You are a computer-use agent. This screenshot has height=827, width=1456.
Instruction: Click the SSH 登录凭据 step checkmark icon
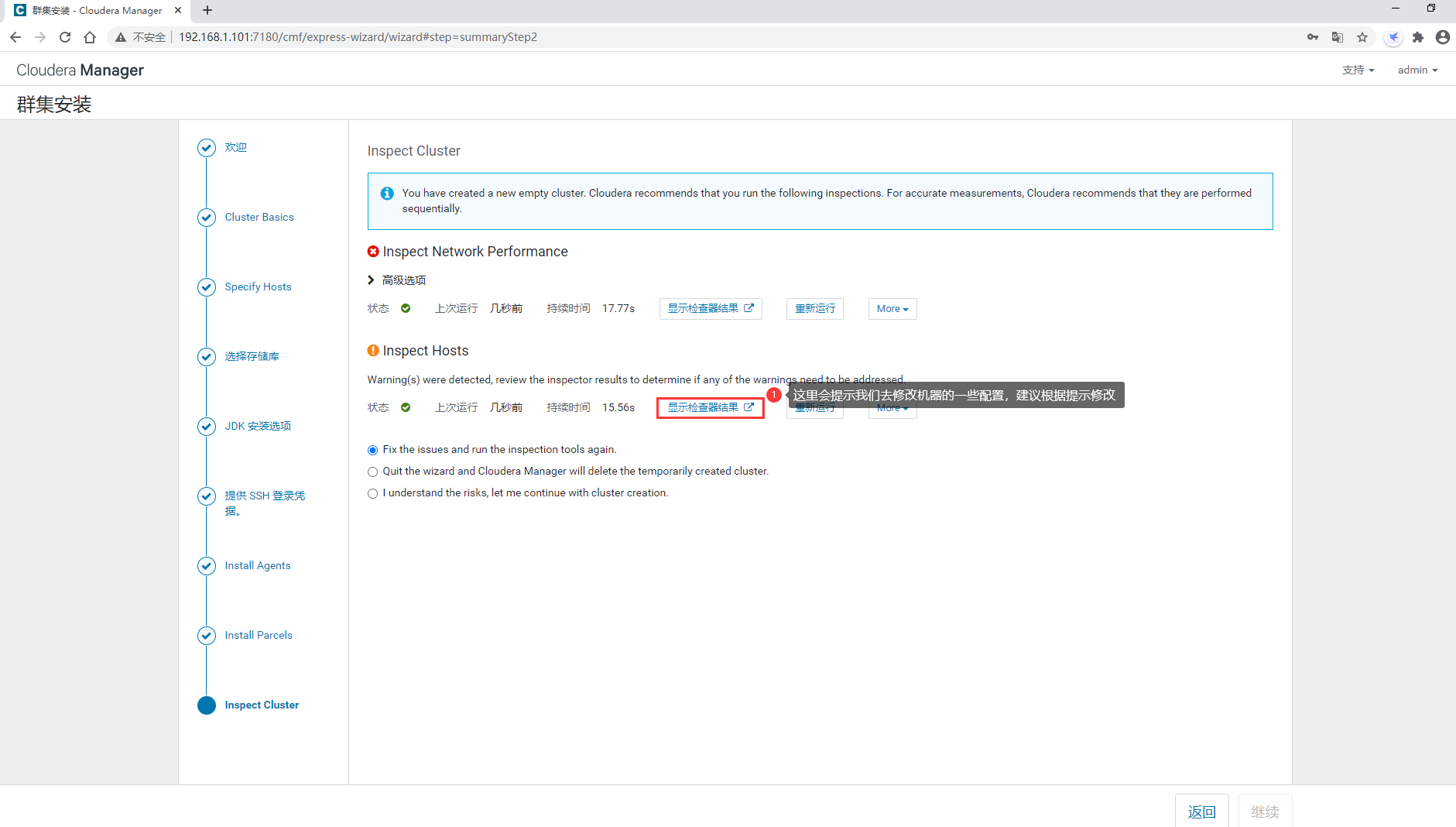[207, 496]
